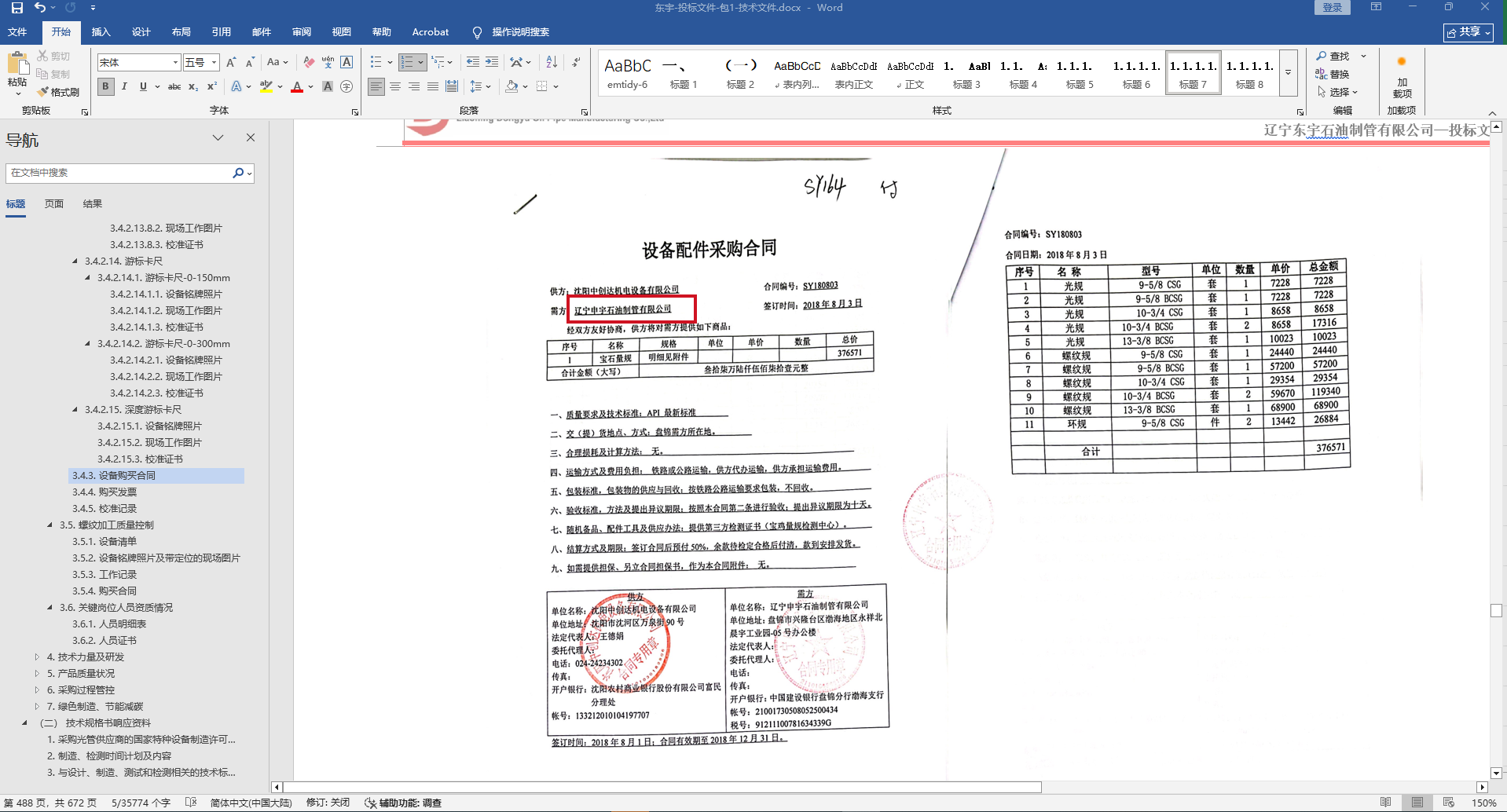Toggle Italic formatting

tap(124, 86)
